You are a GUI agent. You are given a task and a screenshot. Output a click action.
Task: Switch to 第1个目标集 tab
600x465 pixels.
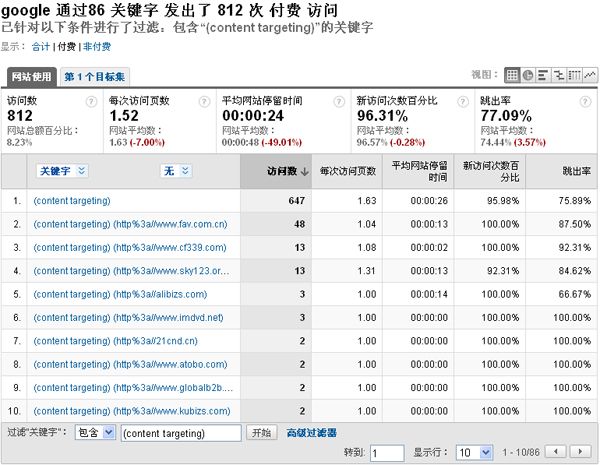pyautogui.click(x=94, y=77)
